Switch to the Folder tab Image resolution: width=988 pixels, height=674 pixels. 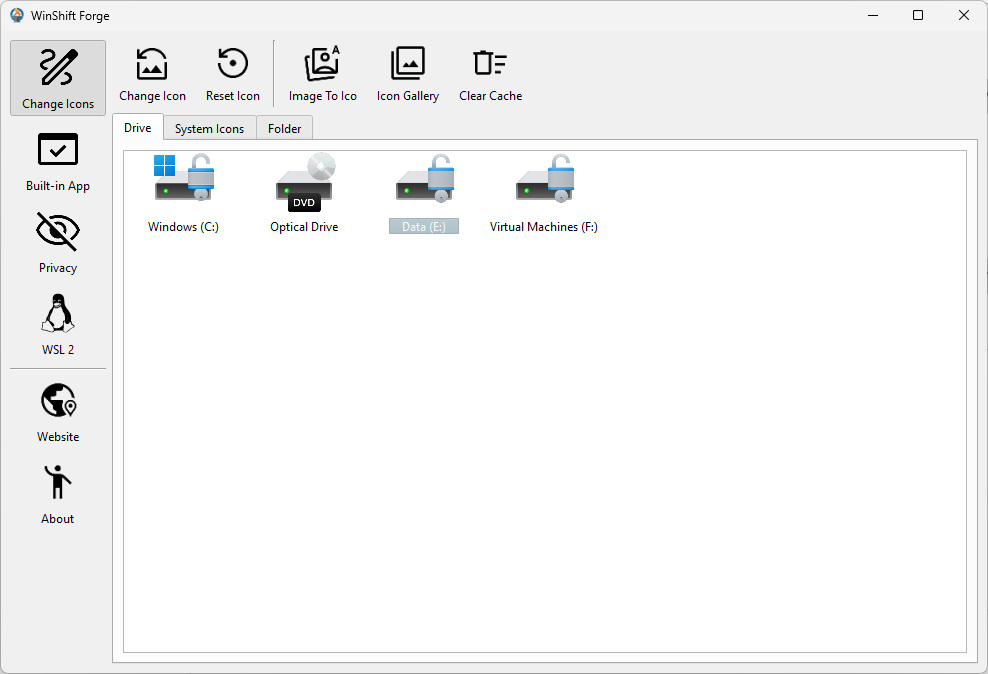[285, 129]
